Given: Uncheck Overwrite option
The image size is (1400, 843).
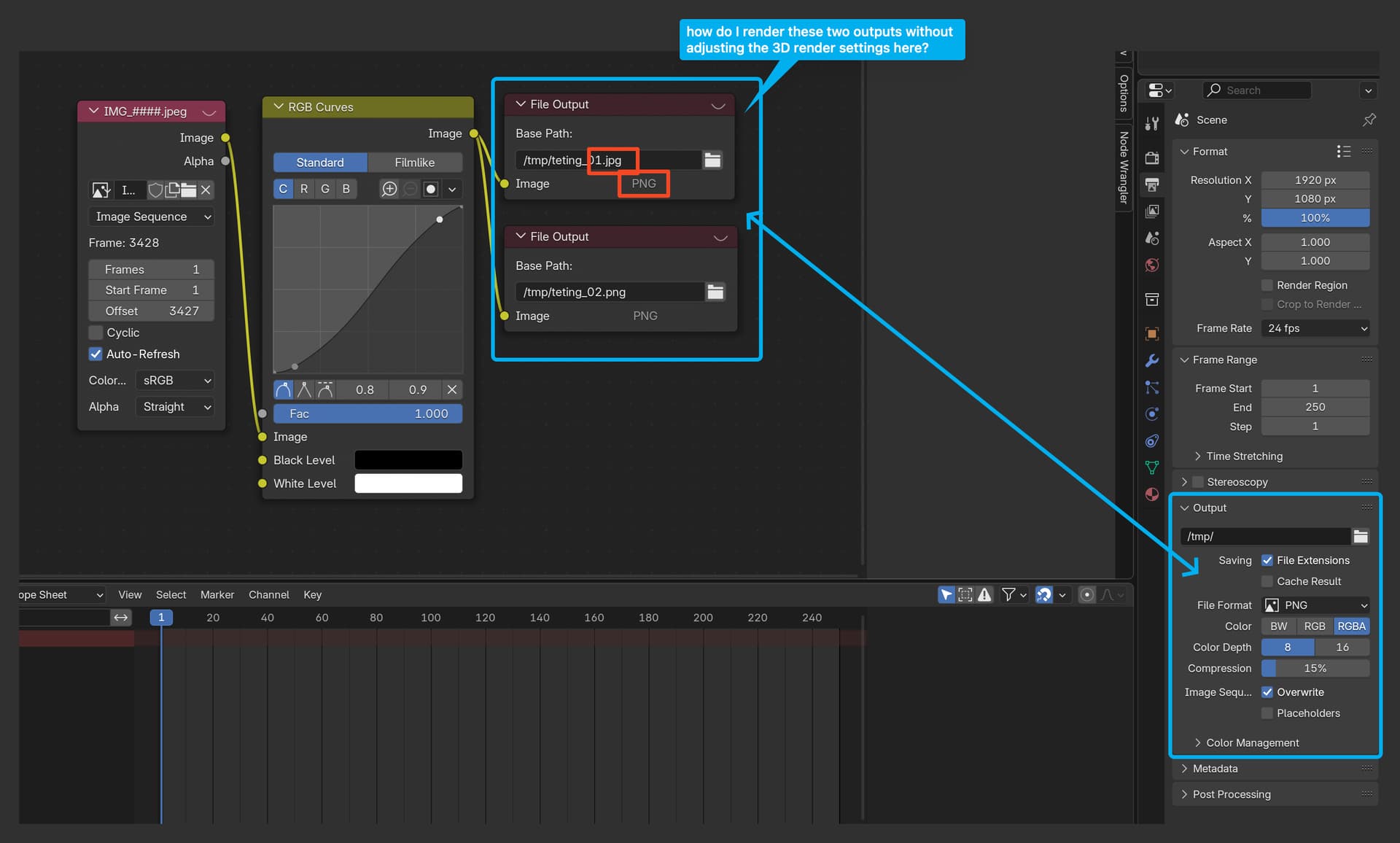Looking at the screenshot, I should 1267,693.
